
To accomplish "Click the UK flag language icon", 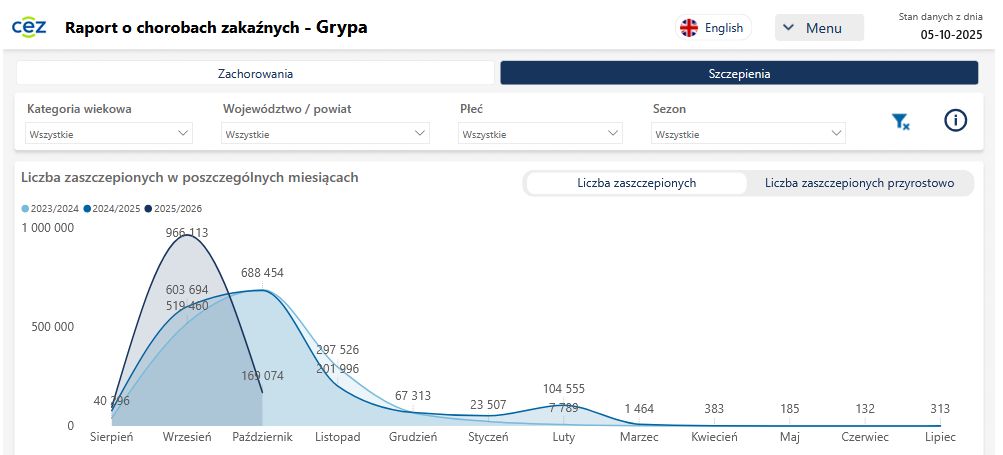I will pyautogui.click(x=689, y=28).
